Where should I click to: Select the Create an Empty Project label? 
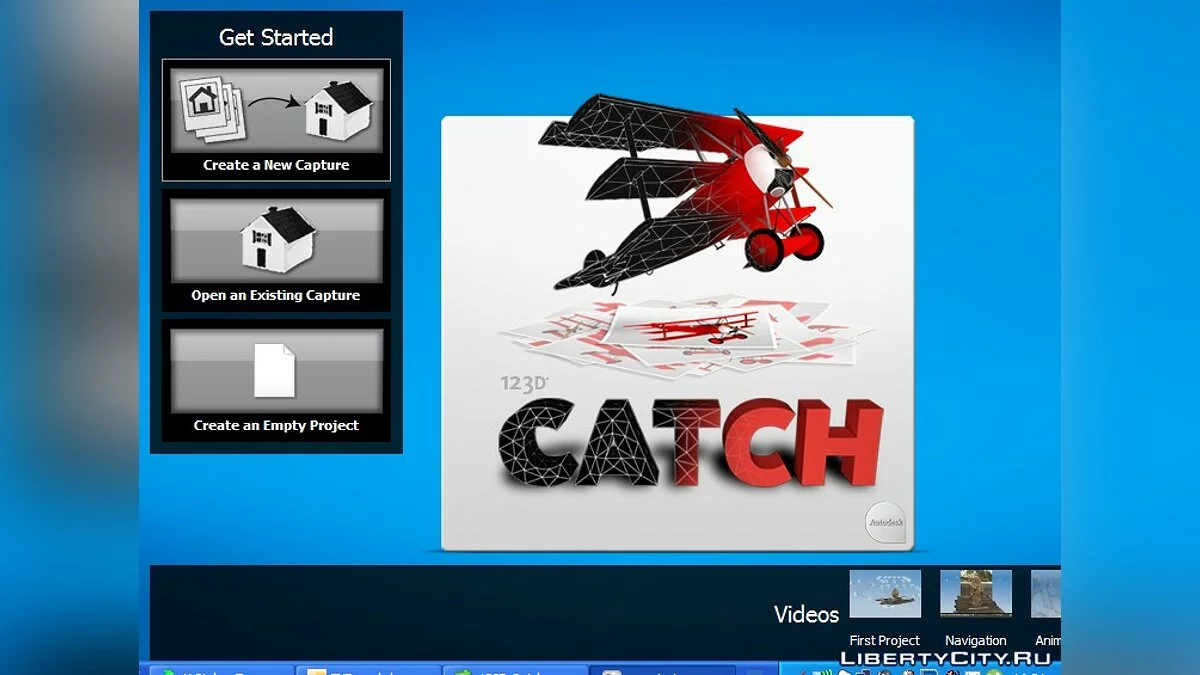click(x=276, y=426)
